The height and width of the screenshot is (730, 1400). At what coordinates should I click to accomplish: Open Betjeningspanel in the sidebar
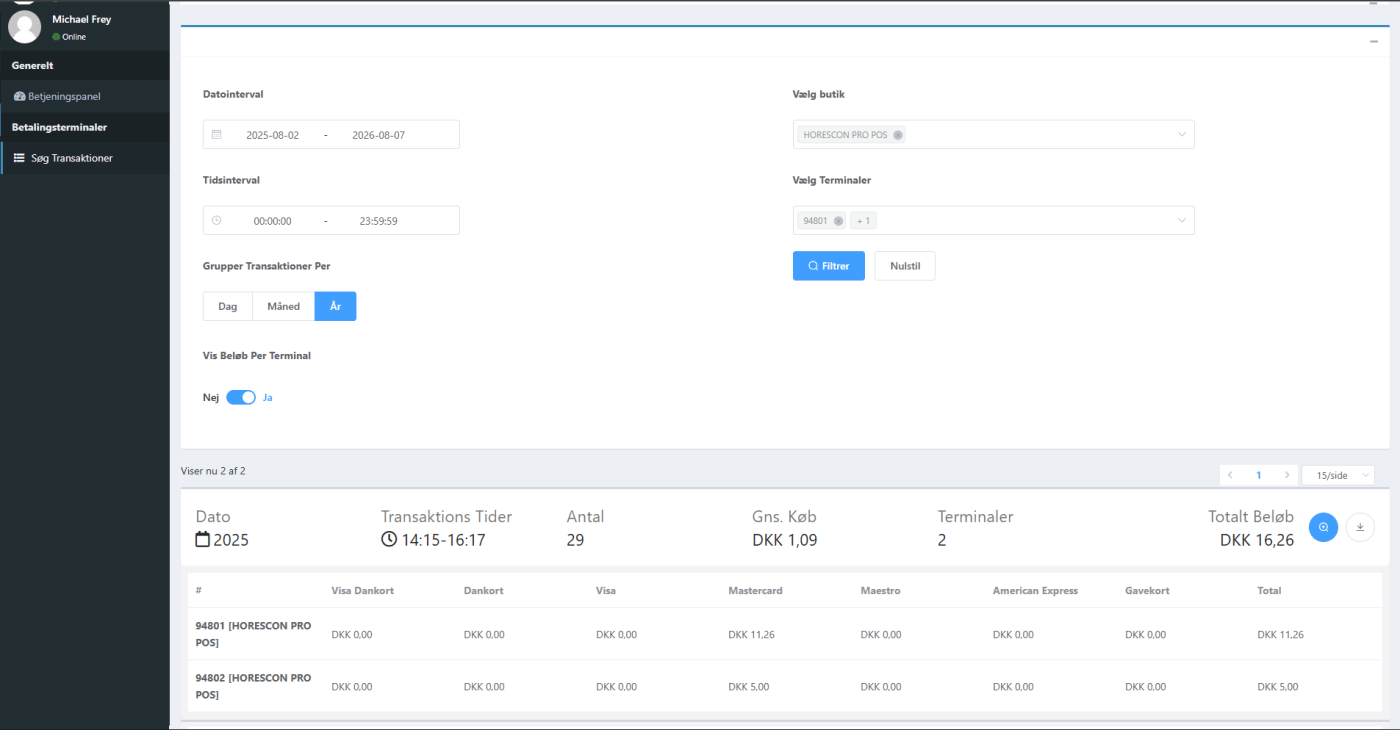85,96
